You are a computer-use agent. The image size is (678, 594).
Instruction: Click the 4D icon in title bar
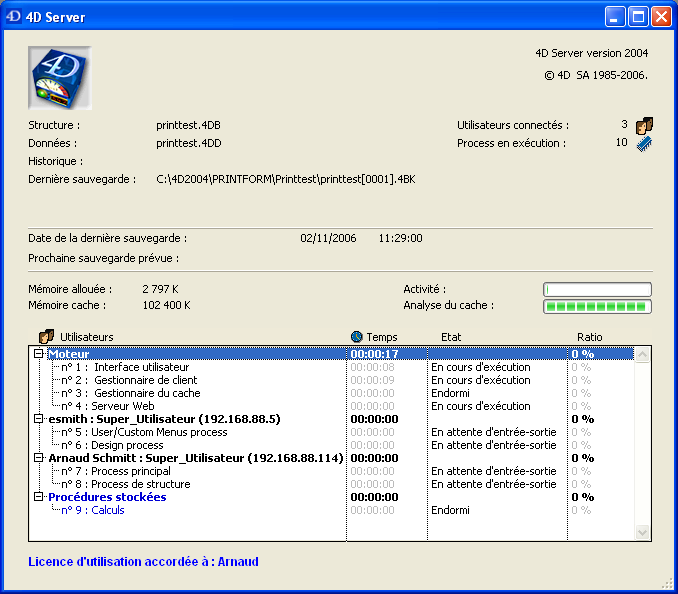[x=14, y=17]
